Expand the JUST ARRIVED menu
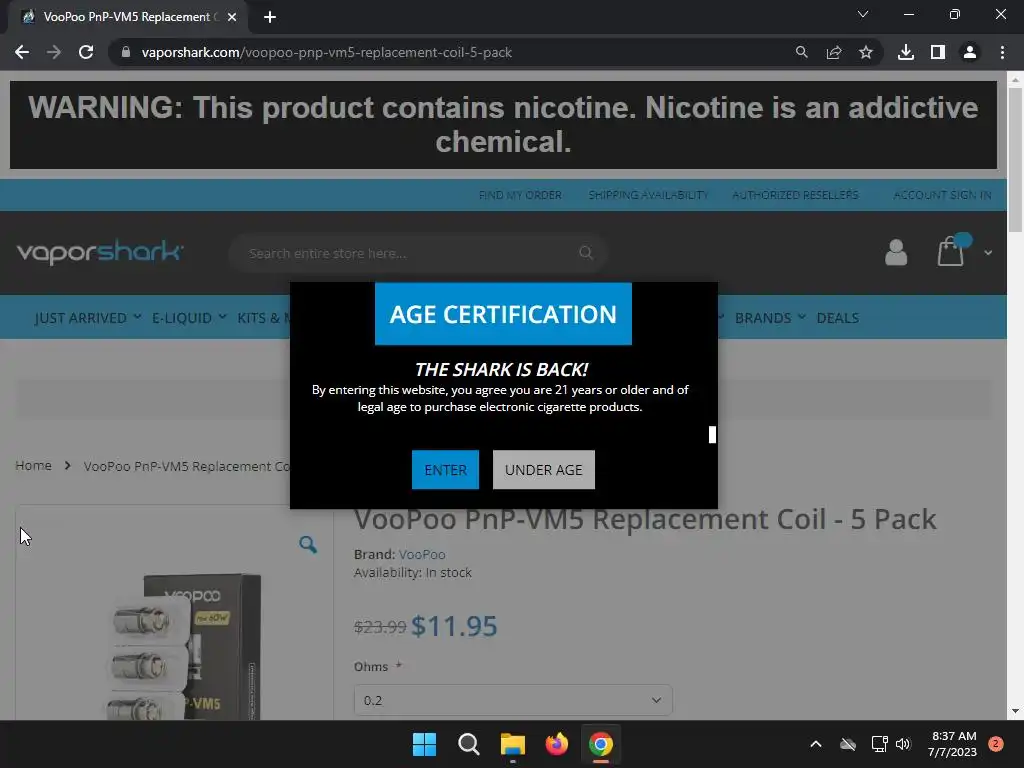Viewport: 1024px width, 768px height. point(88,317)
